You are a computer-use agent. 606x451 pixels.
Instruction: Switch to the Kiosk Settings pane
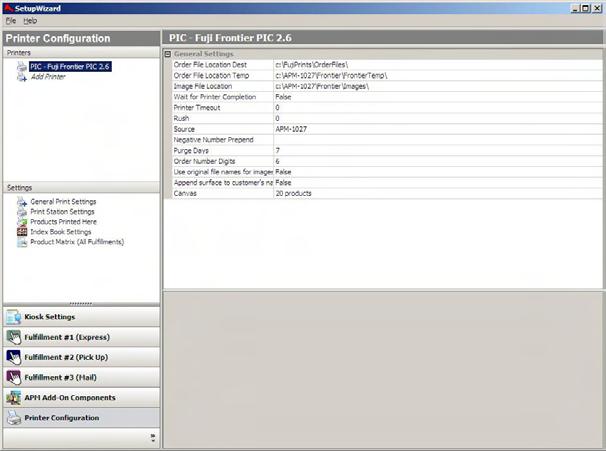(x=82, y=317)
